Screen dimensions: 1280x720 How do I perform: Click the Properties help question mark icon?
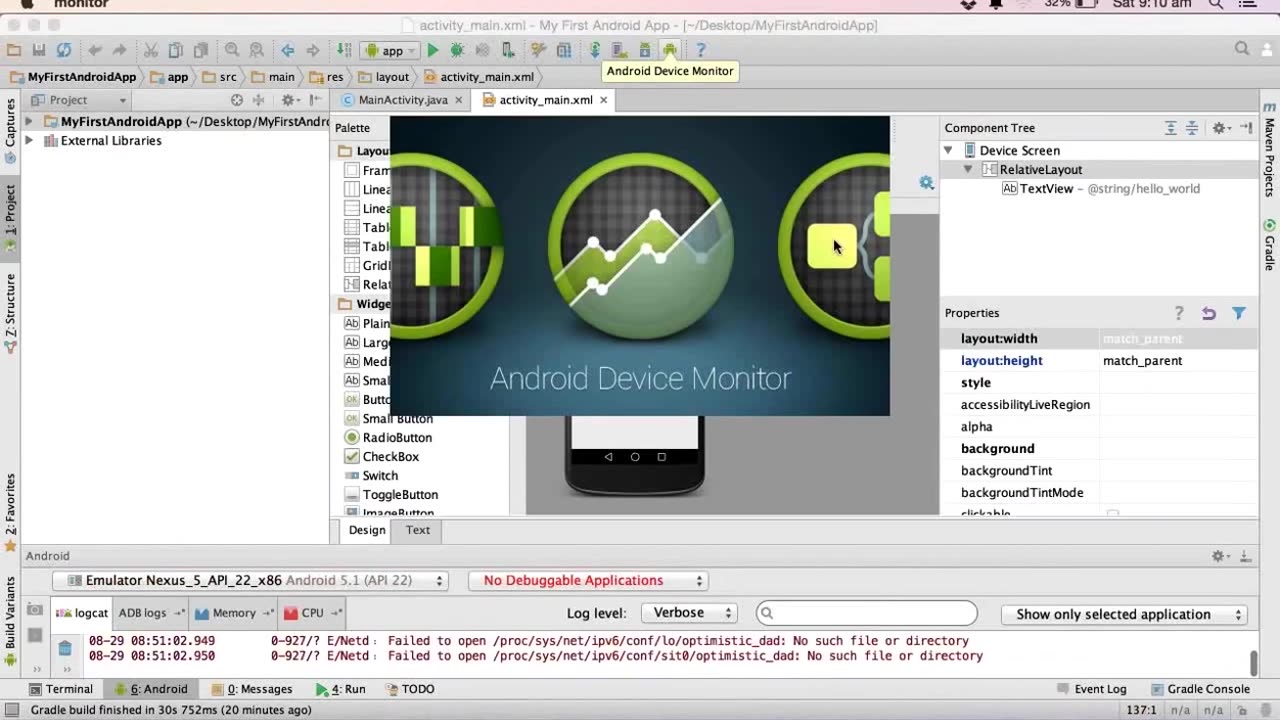1179,313
